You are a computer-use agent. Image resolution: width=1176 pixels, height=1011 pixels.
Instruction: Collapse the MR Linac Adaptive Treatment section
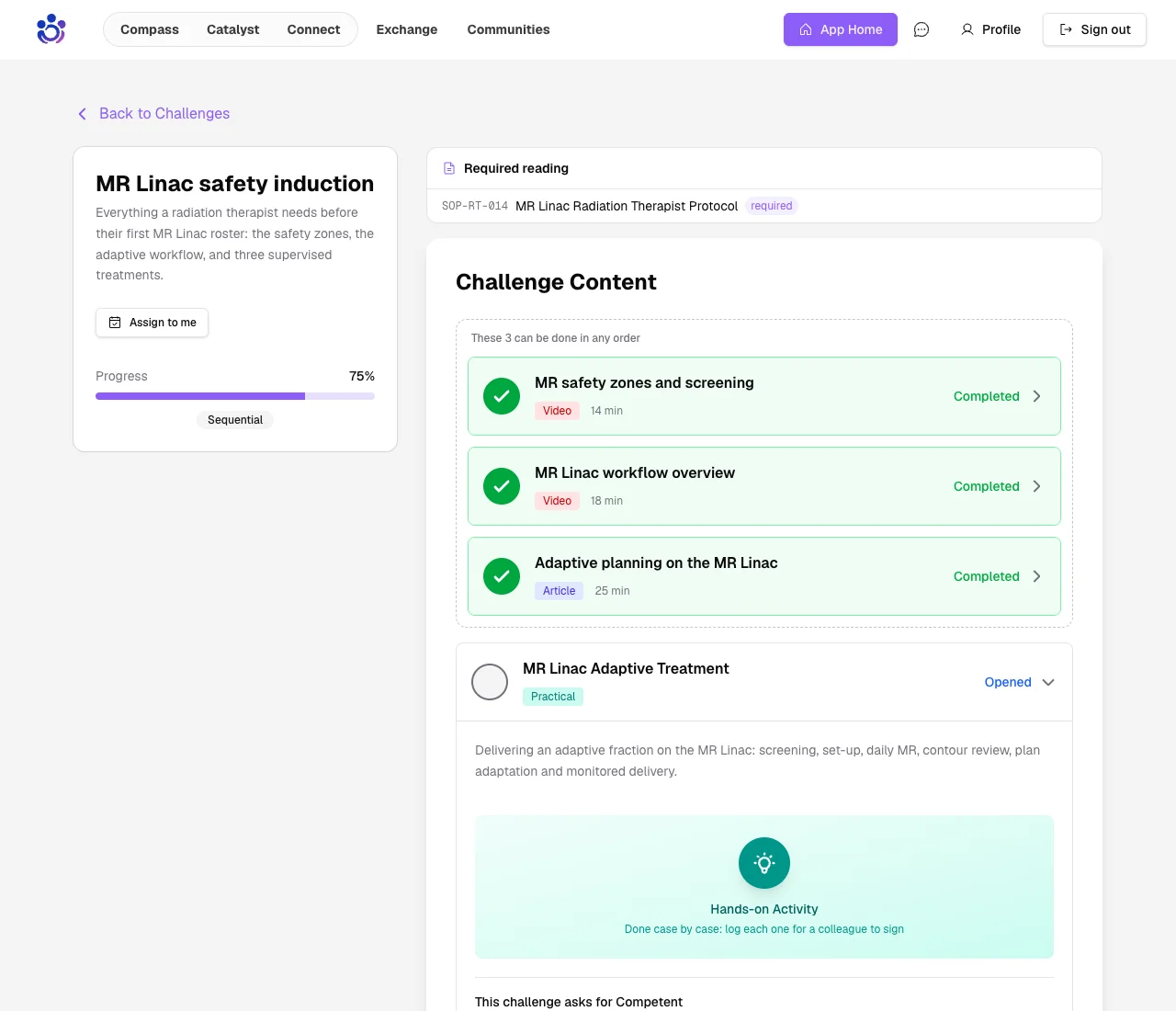tap(1048, 682)
